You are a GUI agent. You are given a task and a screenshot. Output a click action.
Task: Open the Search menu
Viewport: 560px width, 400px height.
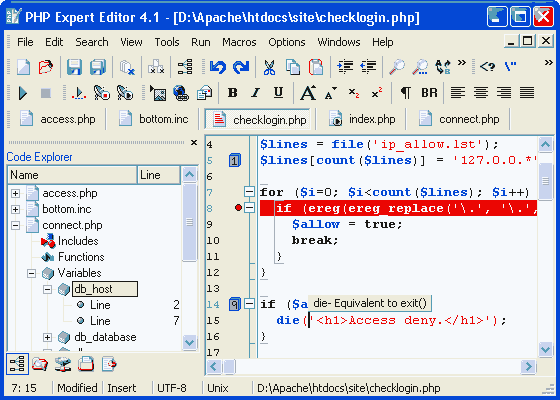point(91,42)
